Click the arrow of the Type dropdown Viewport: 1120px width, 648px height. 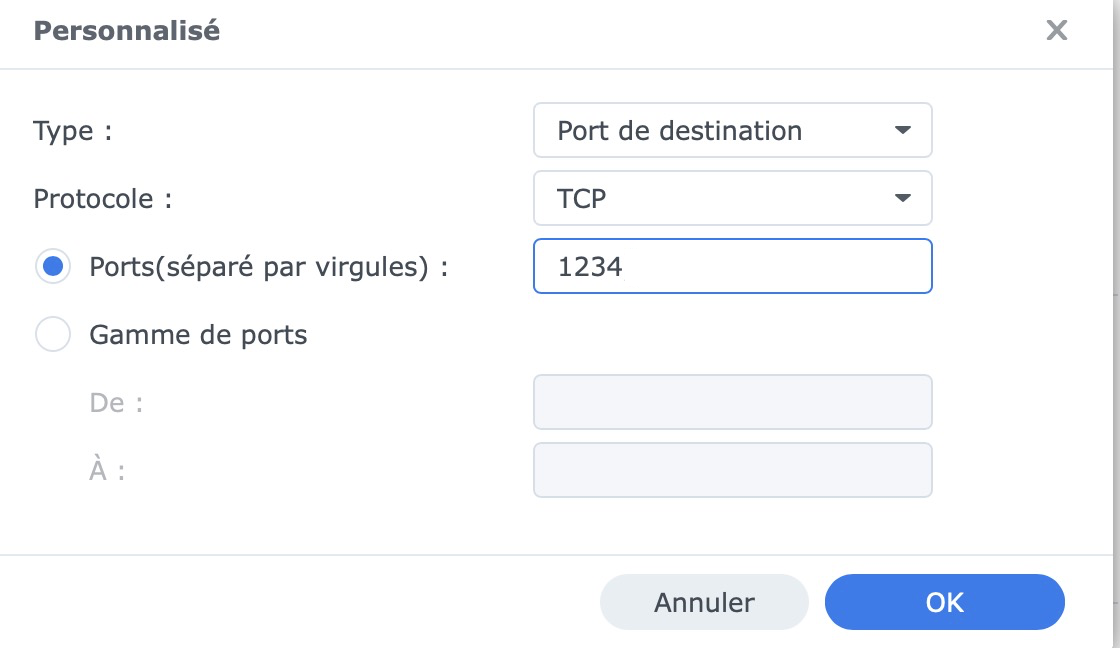tap(902, 131)
